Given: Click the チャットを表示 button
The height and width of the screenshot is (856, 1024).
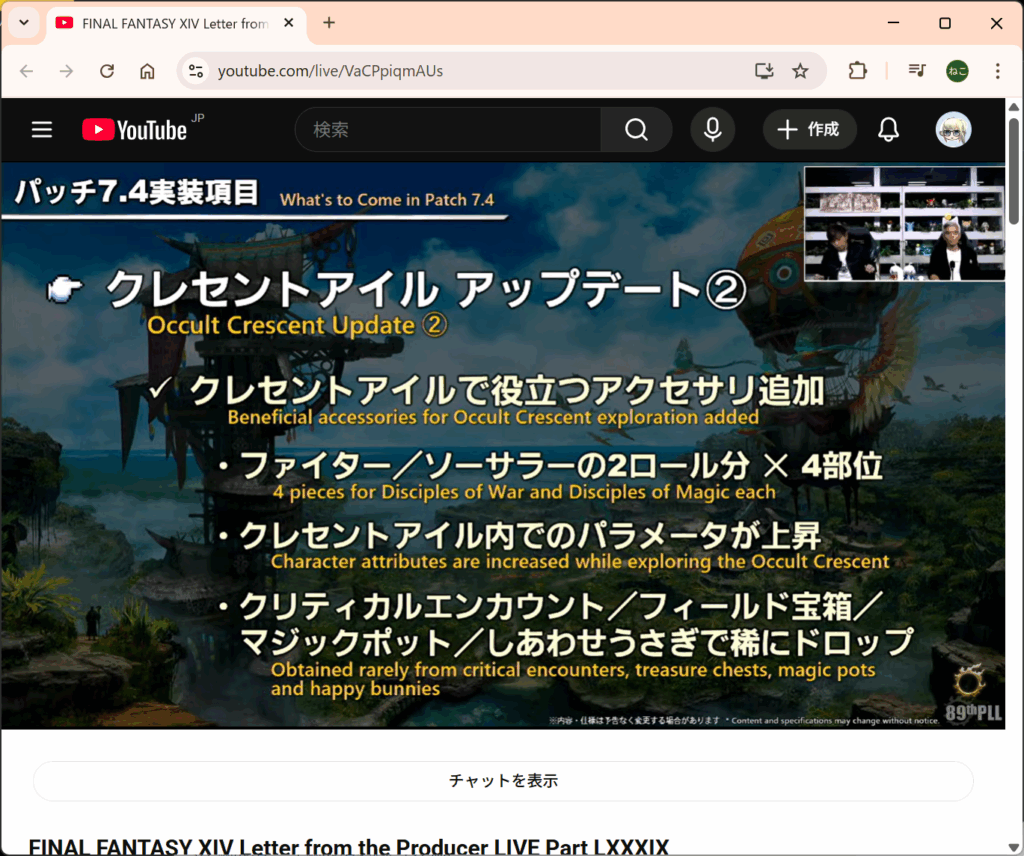Looking at the screenshot, I should point(503,781).
